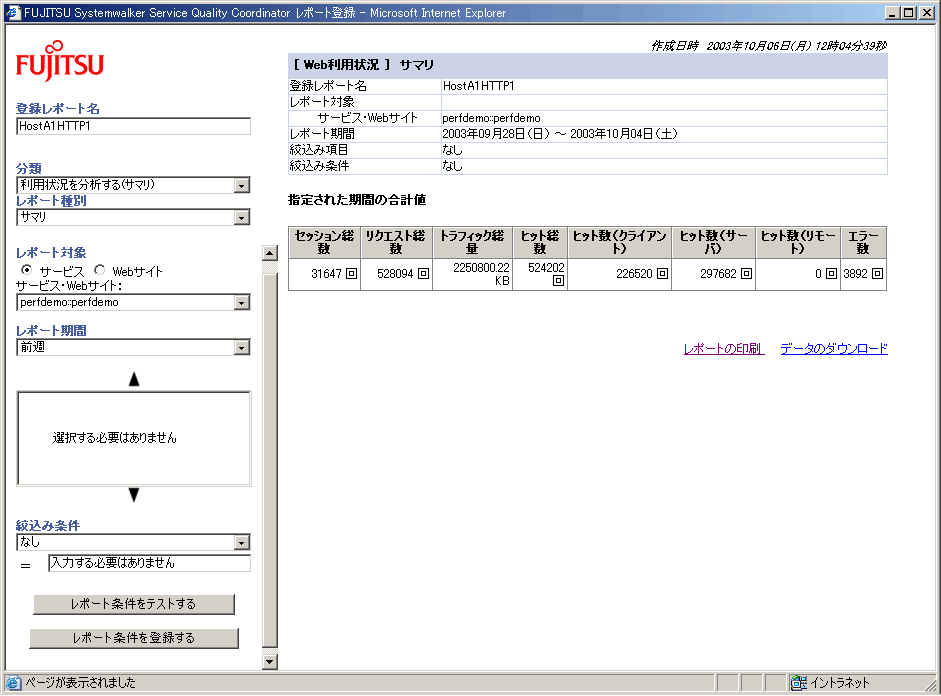Click the レポート条件を登録する button
The height and width of the screenshot is (696, 941).
pos(134,638)
